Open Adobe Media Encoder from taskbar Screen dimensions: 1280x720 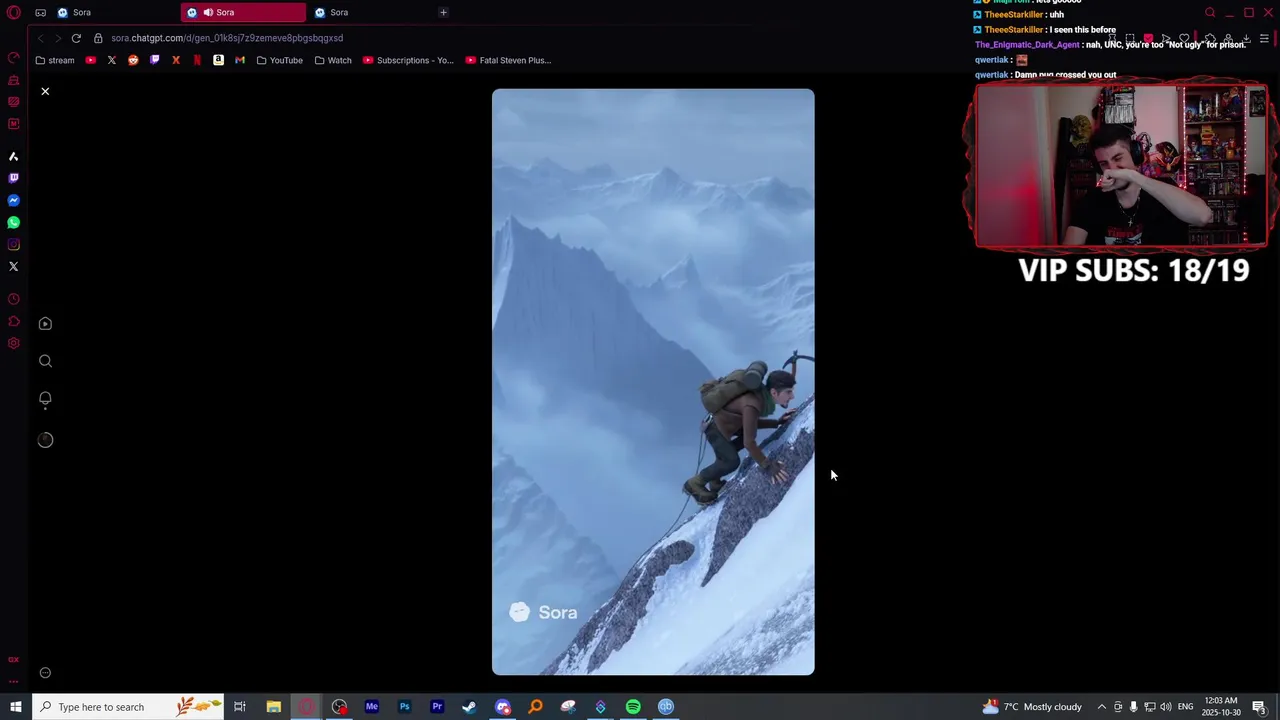(x=372, y=707)
